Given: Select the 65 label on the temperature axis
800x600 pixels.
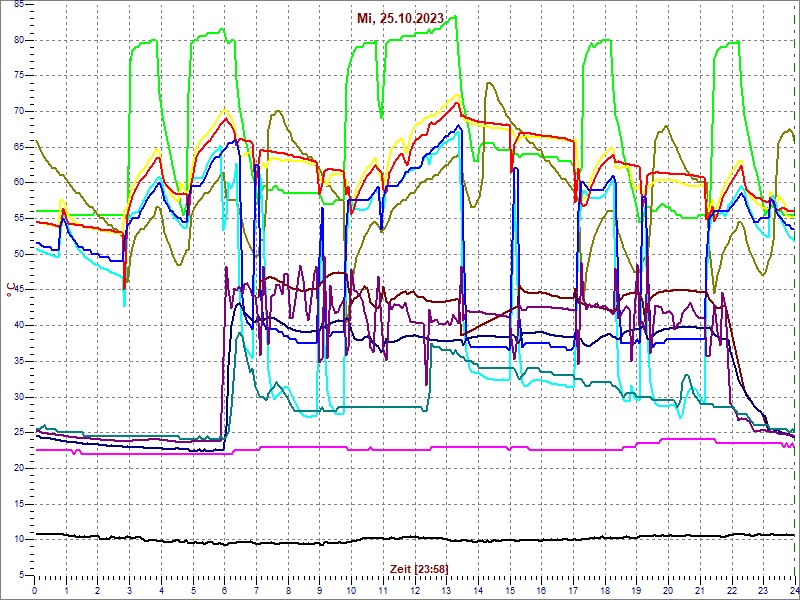Looking at the screenshot, I should [x=19, y=147].
